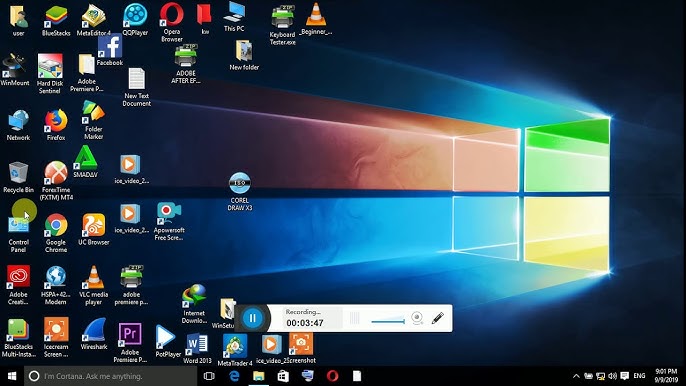The height and width of the screenshot is (386, 686).
Task: Launch Wireshark from the desktop
Action: click(x=94, y=333)
